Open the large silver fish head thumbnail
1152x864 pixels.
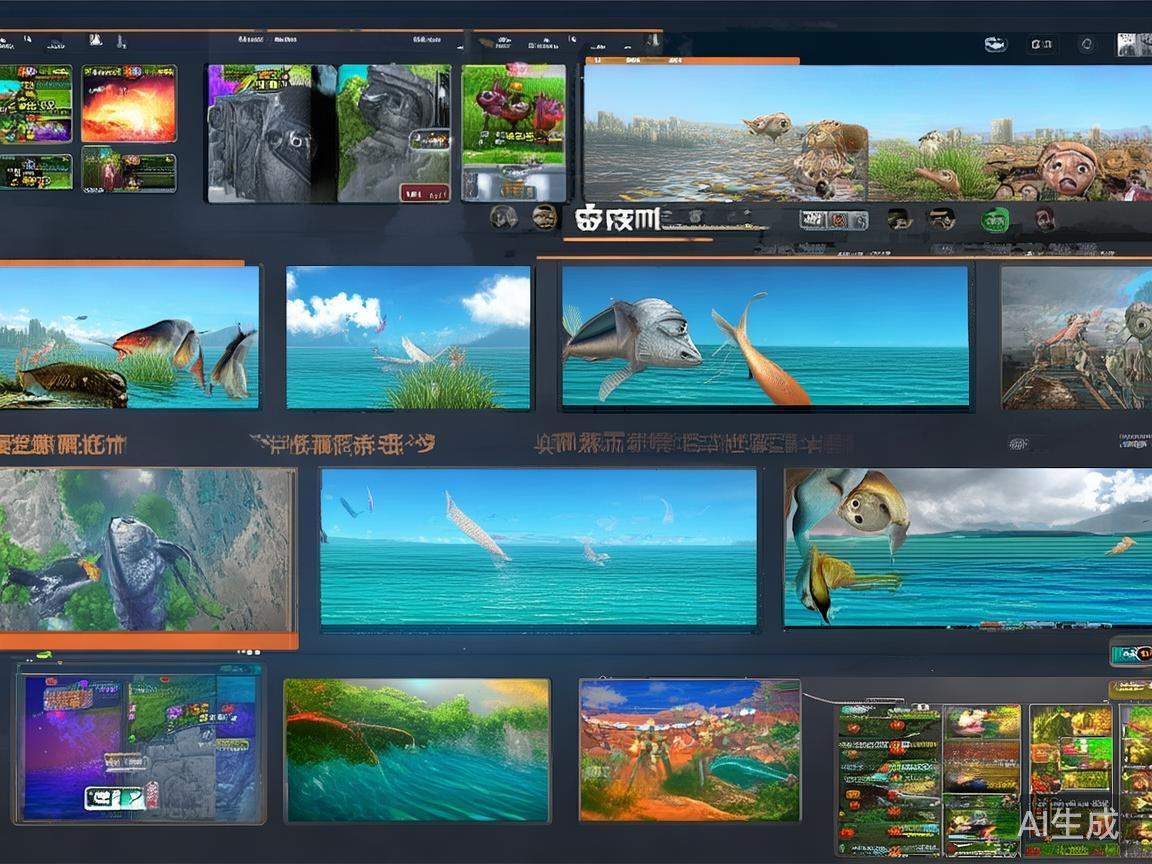765,336
